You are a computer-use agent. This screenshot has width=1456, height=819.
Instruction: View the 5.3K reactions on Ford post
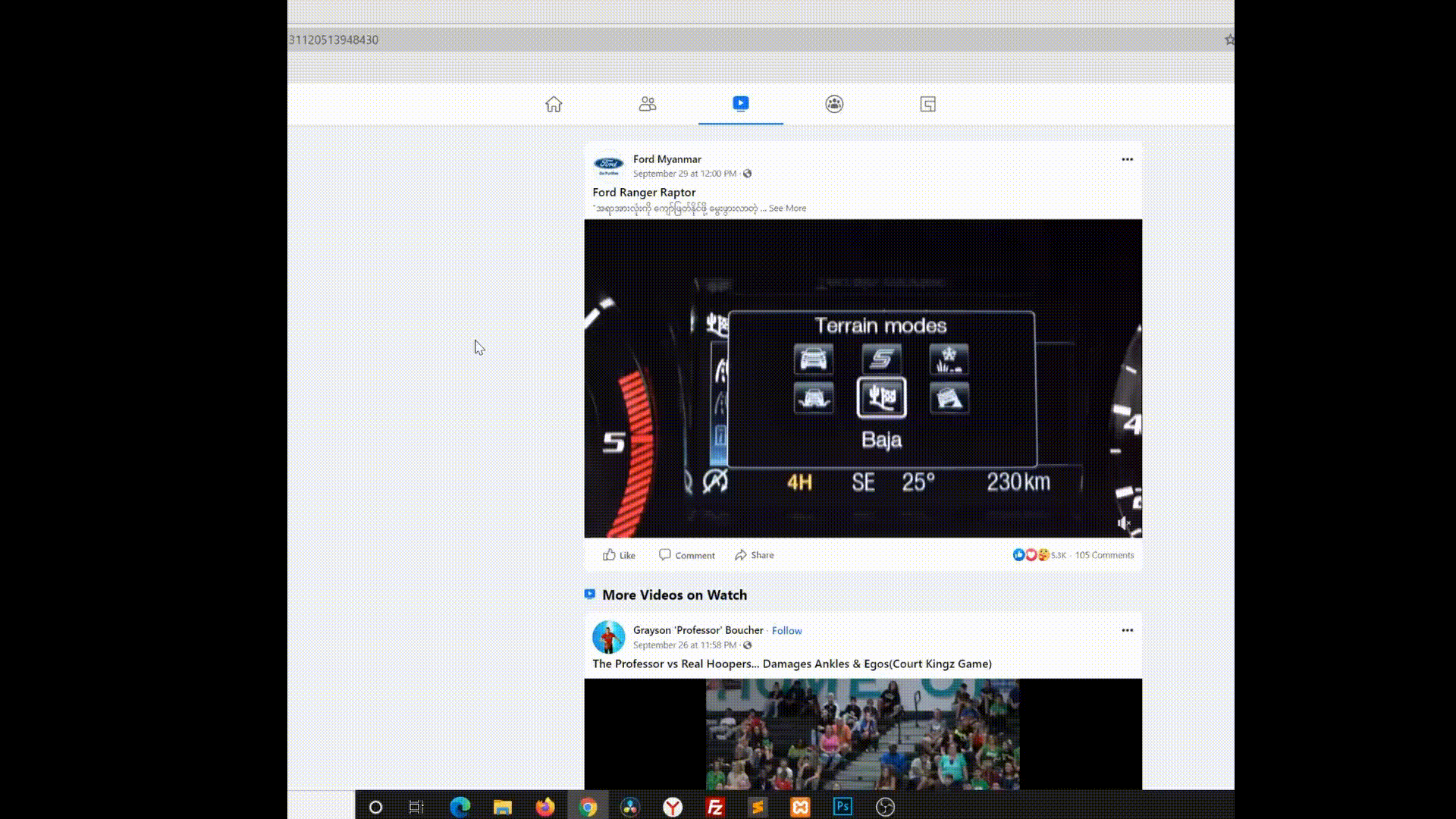(x=1039, y=555)
